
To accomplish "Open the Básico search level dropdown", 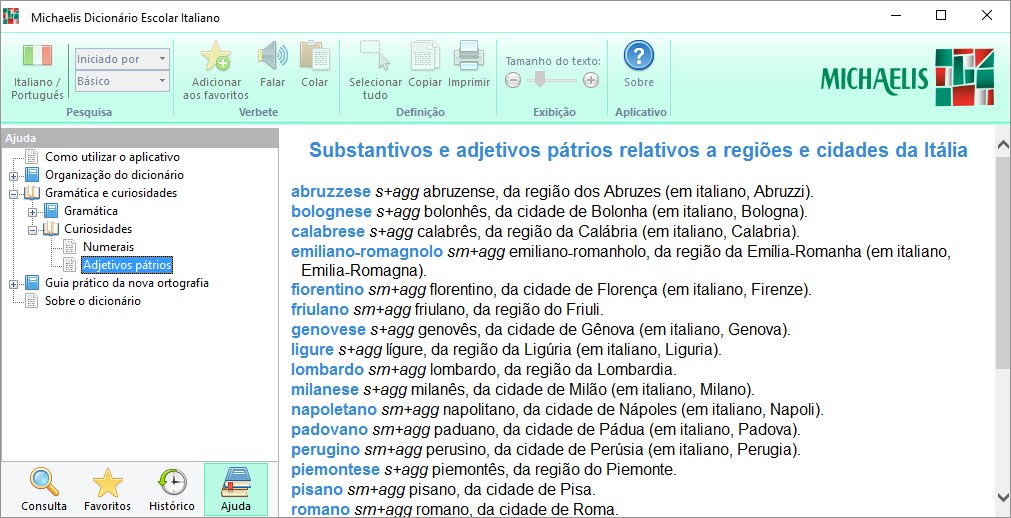I will pos(123,81).
